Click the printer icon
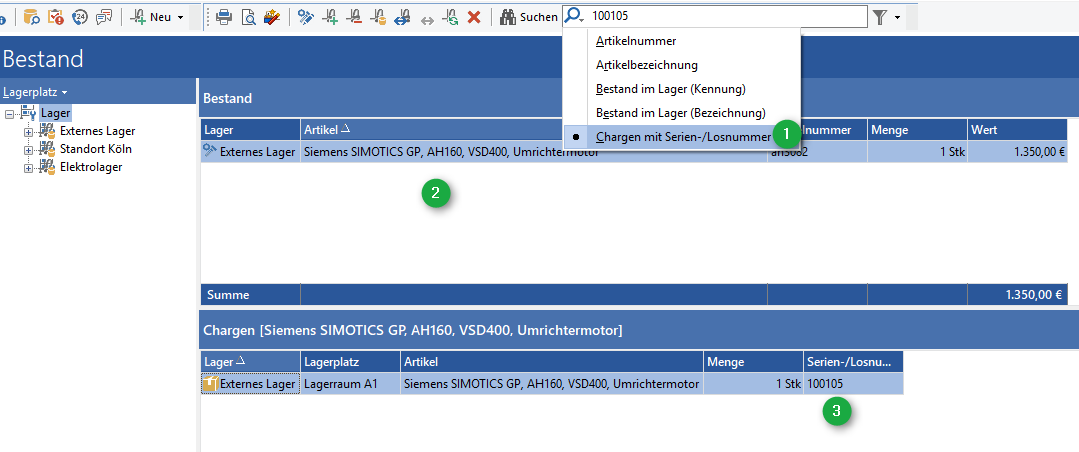This screenshot has height=452, width=1079. (224, 17)
